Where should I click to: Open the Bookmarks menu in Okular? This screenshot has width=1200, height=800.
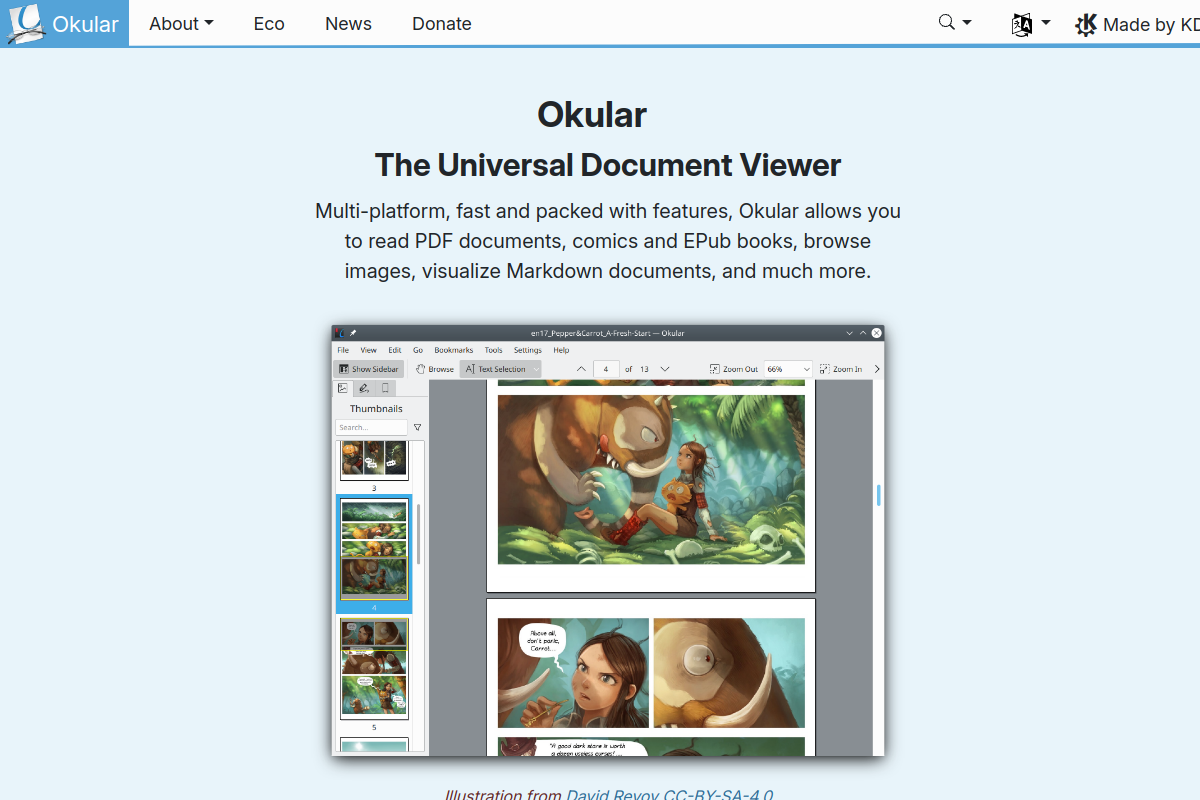coord(454,350)
